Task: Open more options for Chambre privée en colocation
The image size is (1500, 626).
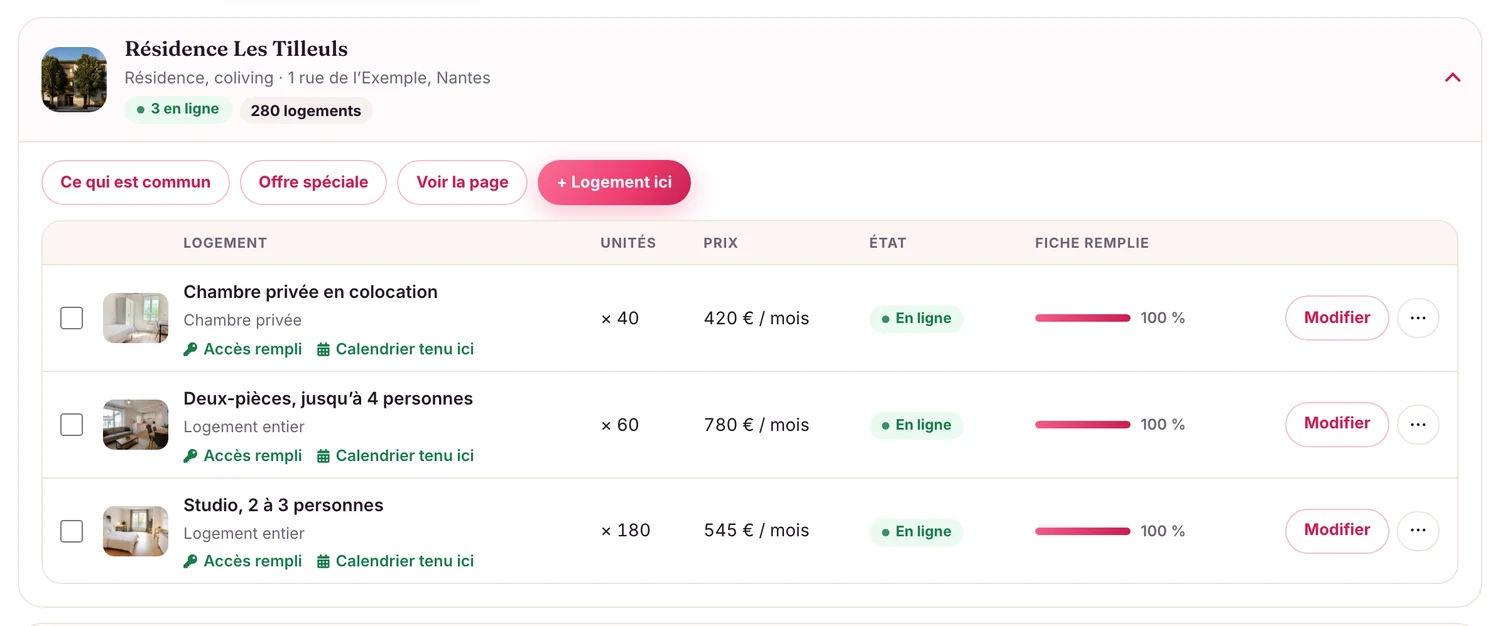Action: tap(1418, 318)
